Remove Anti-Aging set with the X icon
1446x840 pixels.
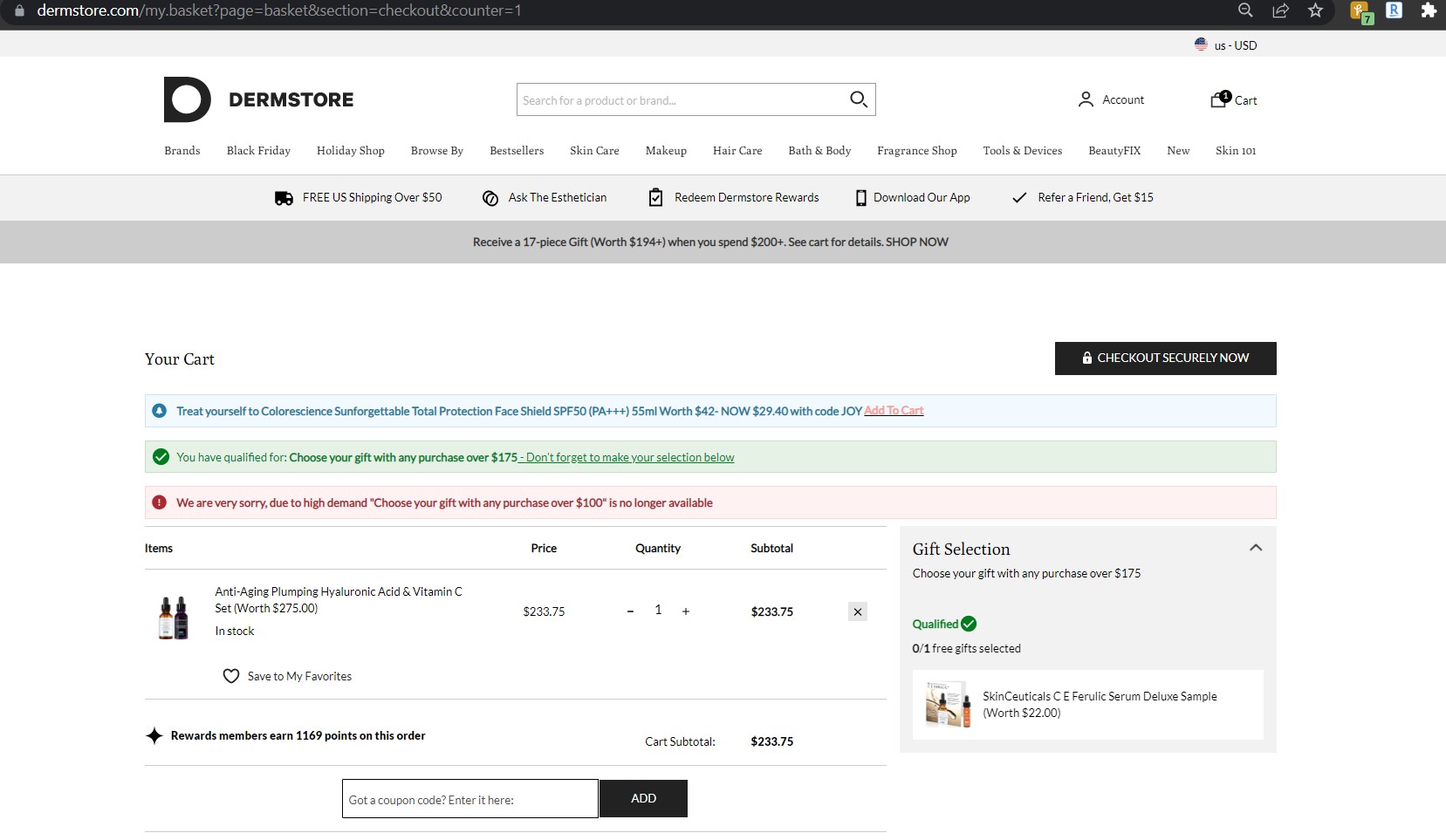pos(858,611)
